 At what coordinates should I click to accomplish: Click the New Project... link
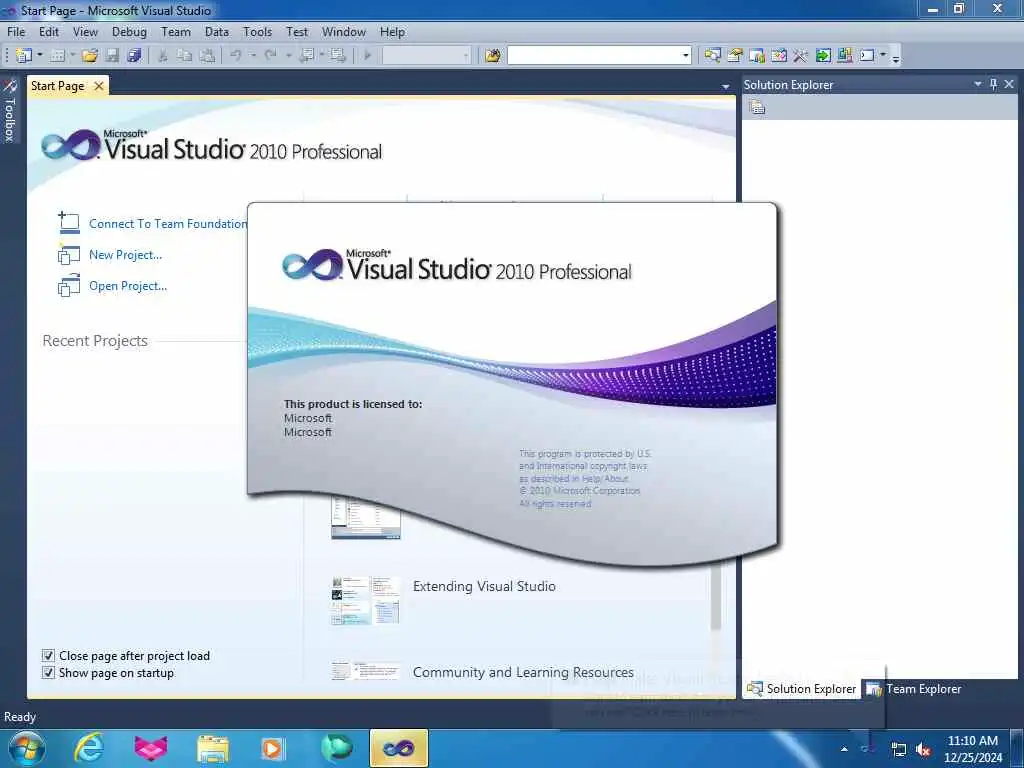(125, 255)
